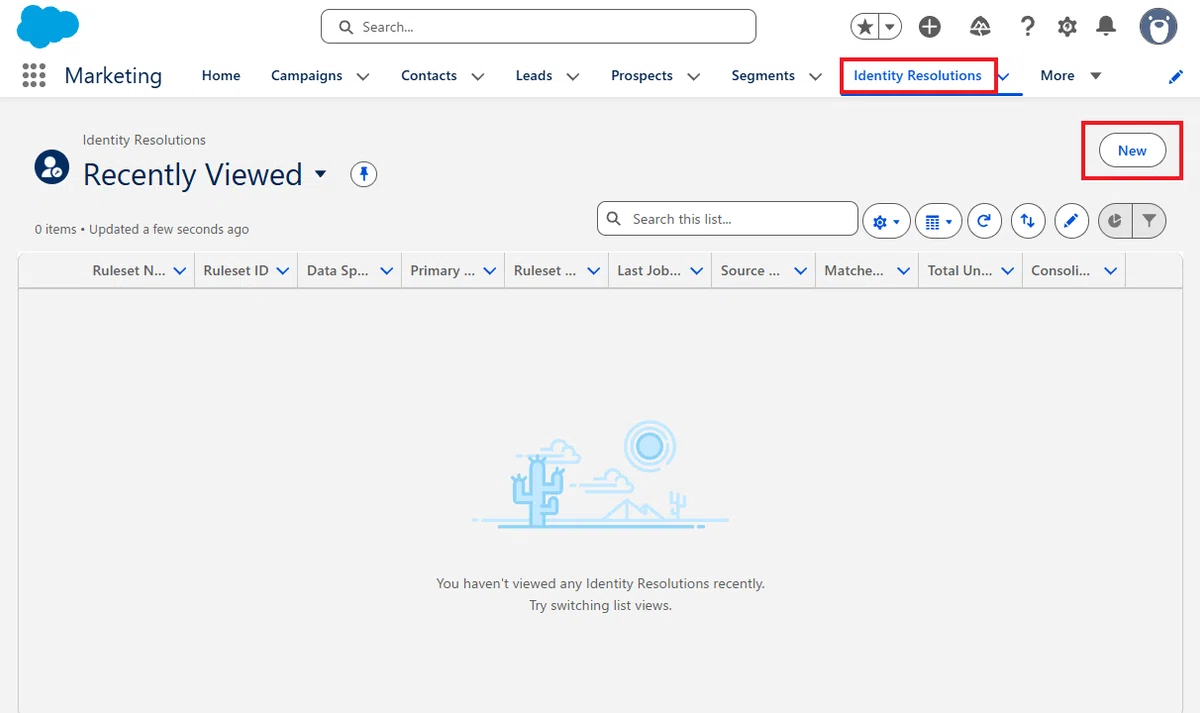Open the Help question mark icon
This screenshot has width=1200, height=713.
click(x=1027, y=27)
